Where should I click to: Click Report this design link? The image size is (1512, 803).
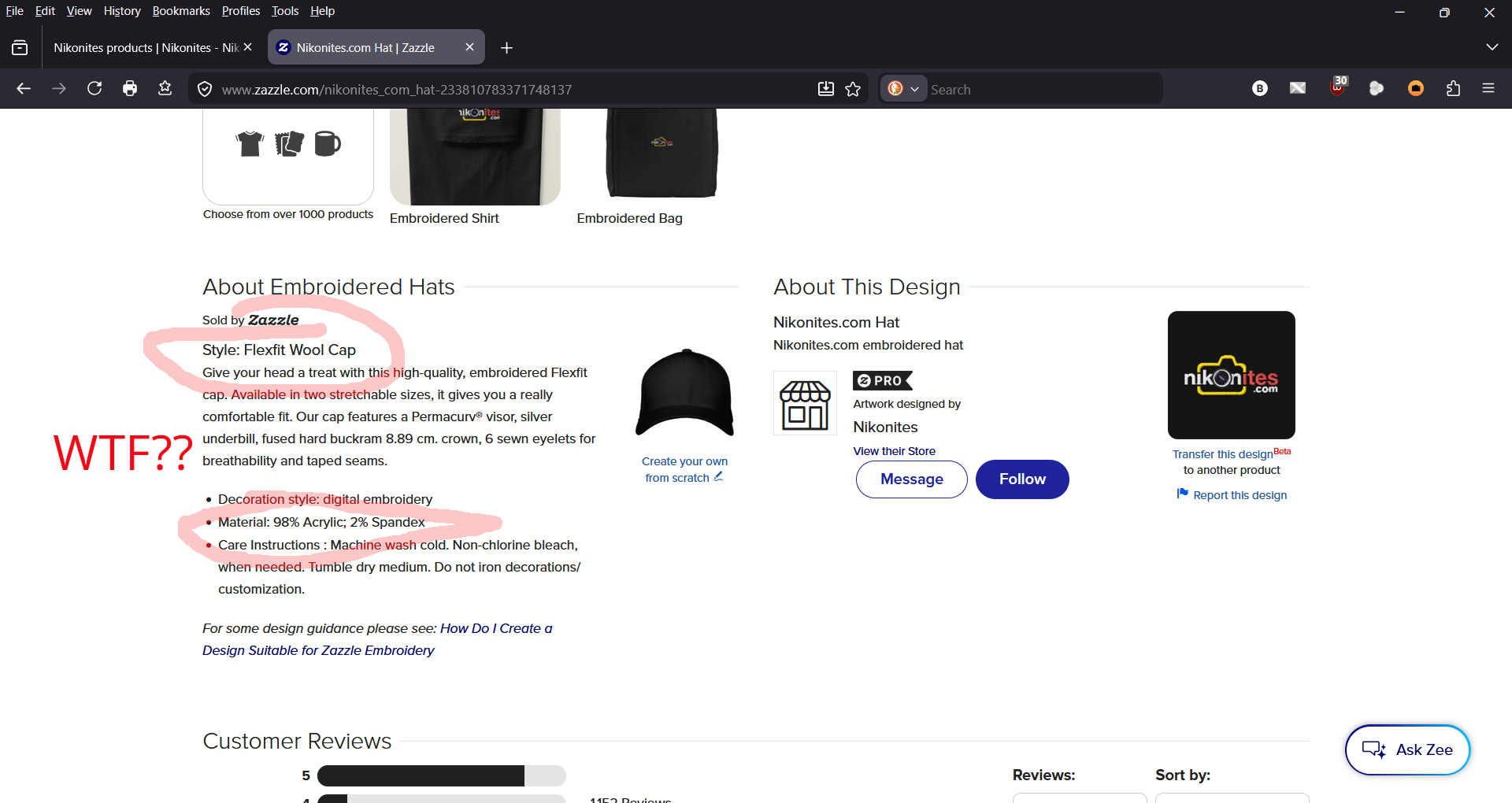pos(1240,495)
